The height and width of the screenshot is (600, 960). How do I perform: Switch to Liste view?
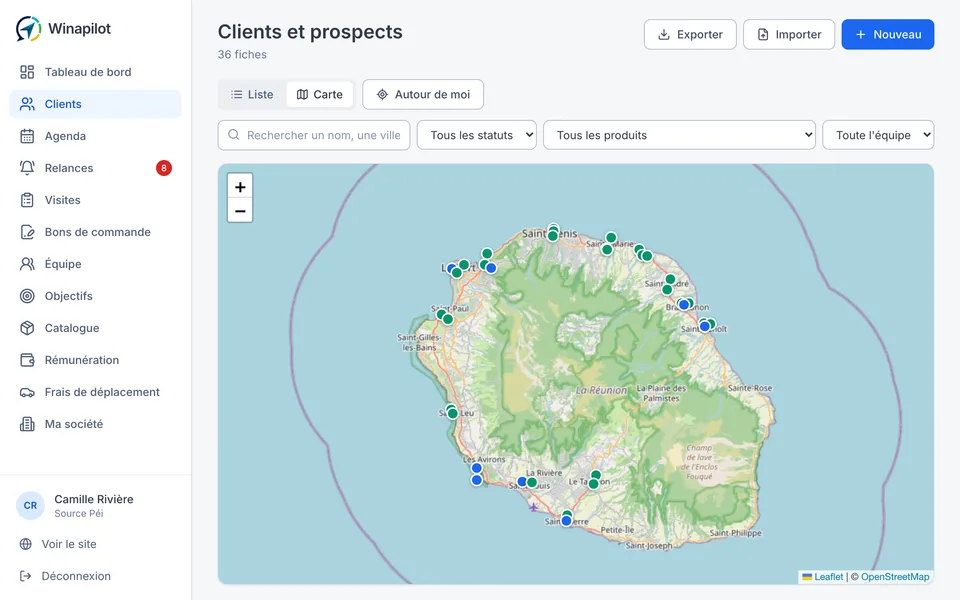[x=252, y=94]
